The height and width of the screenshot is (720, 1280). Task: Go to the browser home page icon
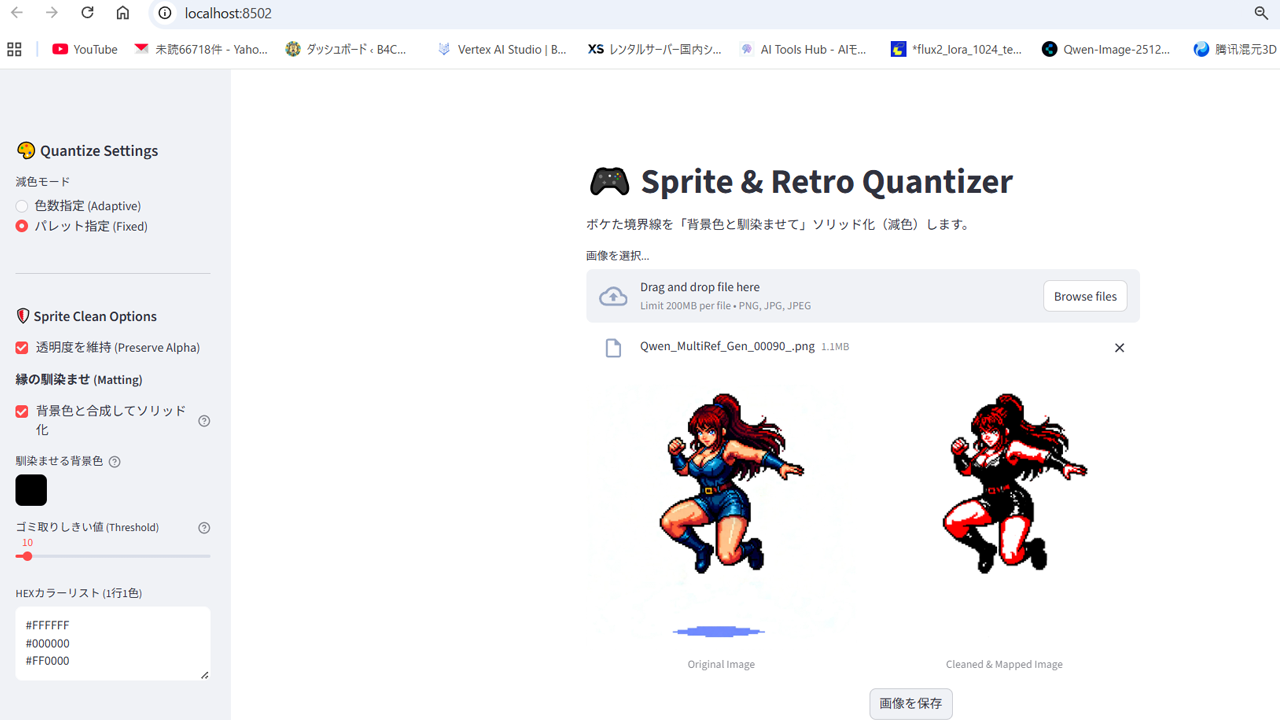(122, 13)
